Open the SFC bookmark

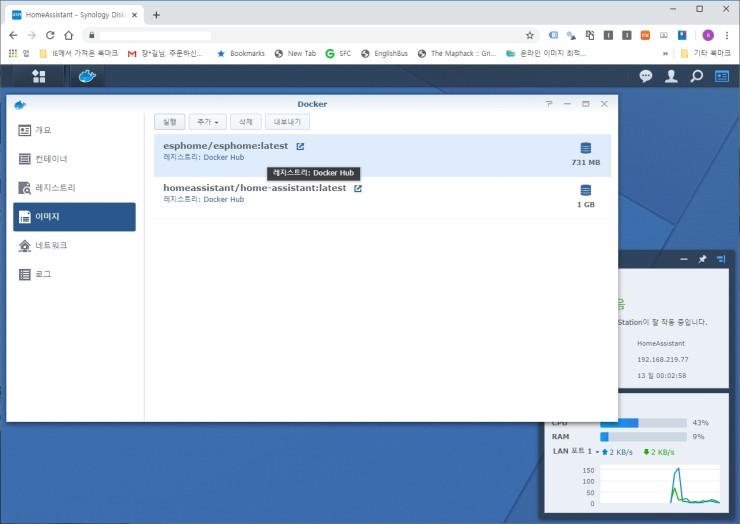pos(338,53)
